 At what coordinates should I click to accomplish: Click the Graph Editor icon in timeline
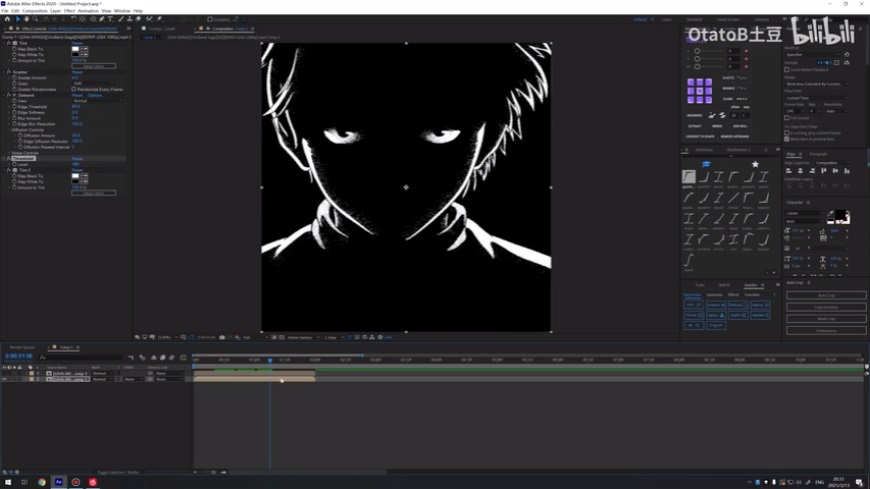pyautogui.click(x=183, y=357)
